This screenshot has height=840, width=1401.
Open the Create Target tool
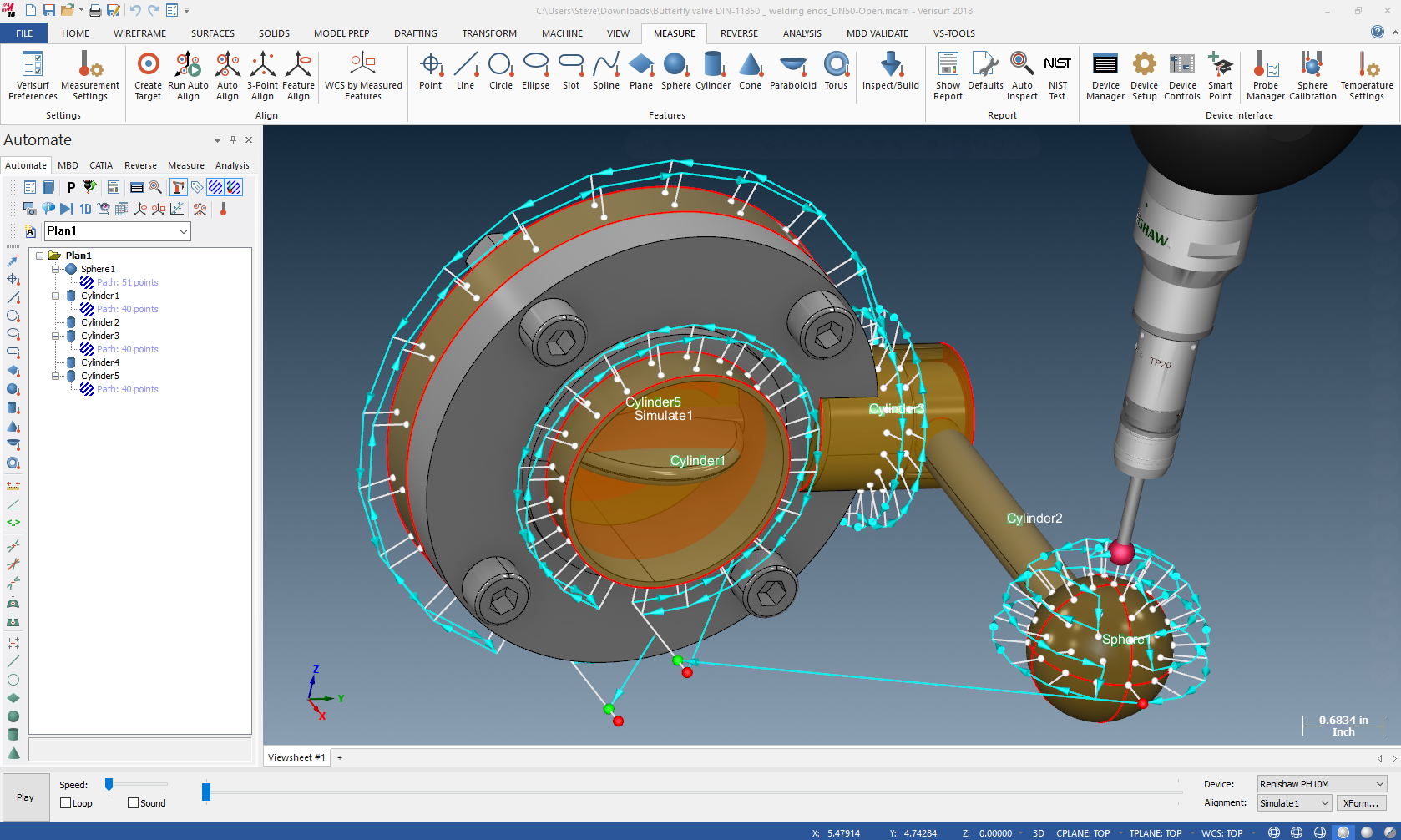pyautogui.click(x=148, y=75)
